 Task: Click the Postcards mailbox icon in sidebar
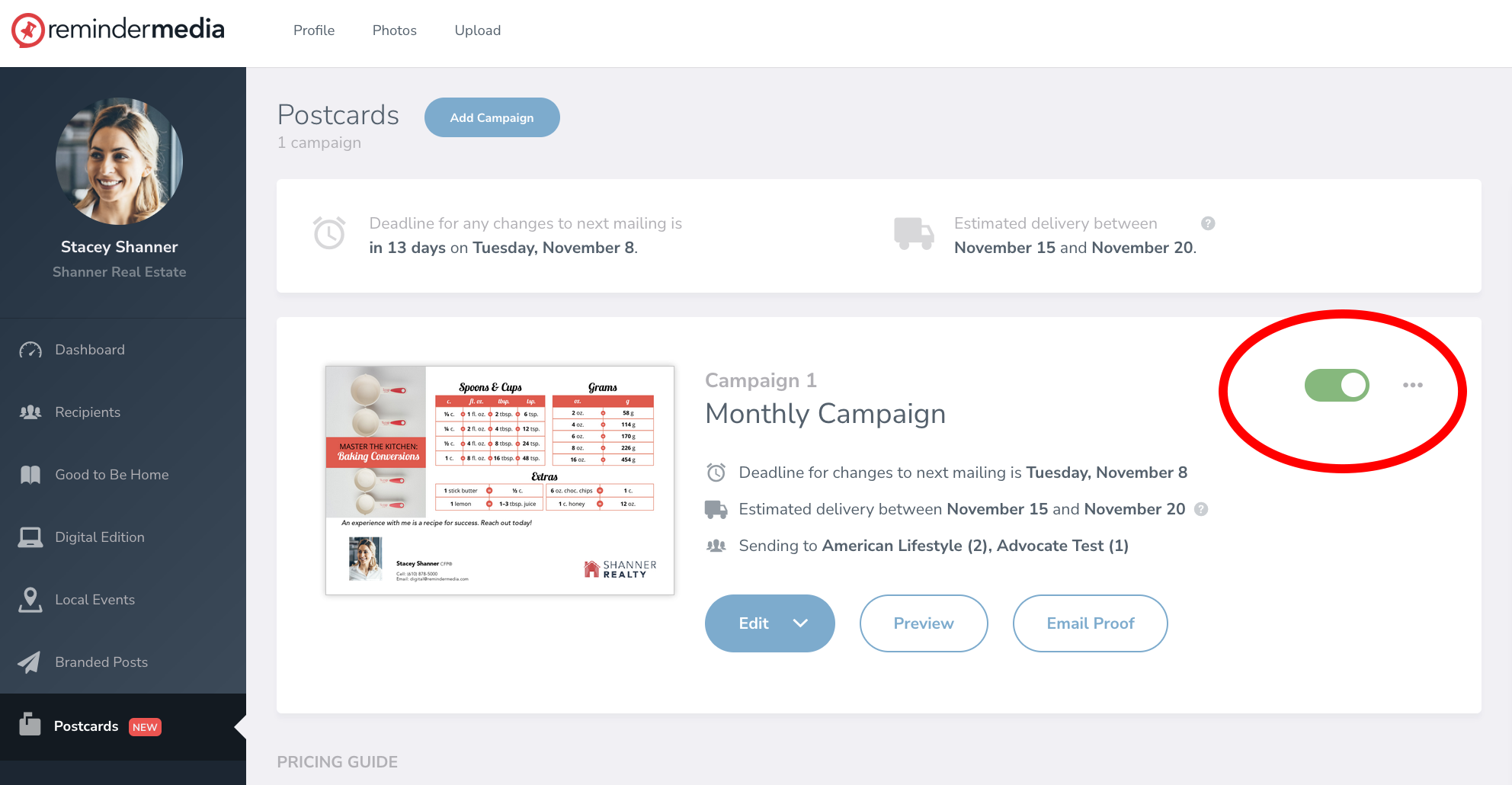30,724
